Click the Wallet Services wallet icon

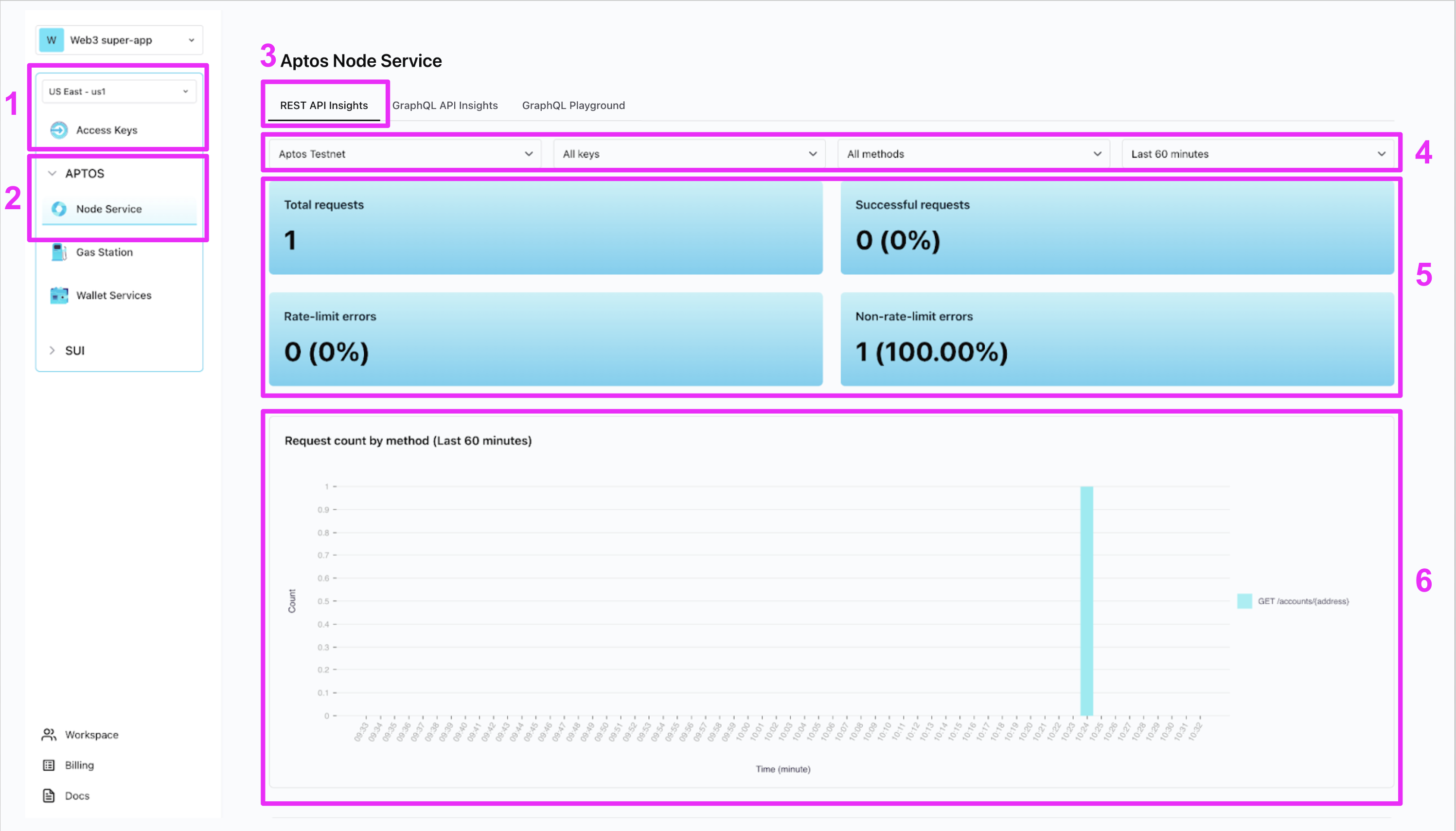point(59,295)
